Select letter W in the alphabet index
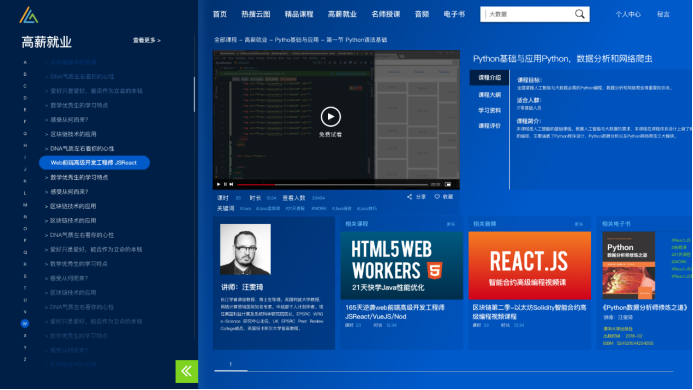This screenshot has height=390, width=693. pos(25,324)
